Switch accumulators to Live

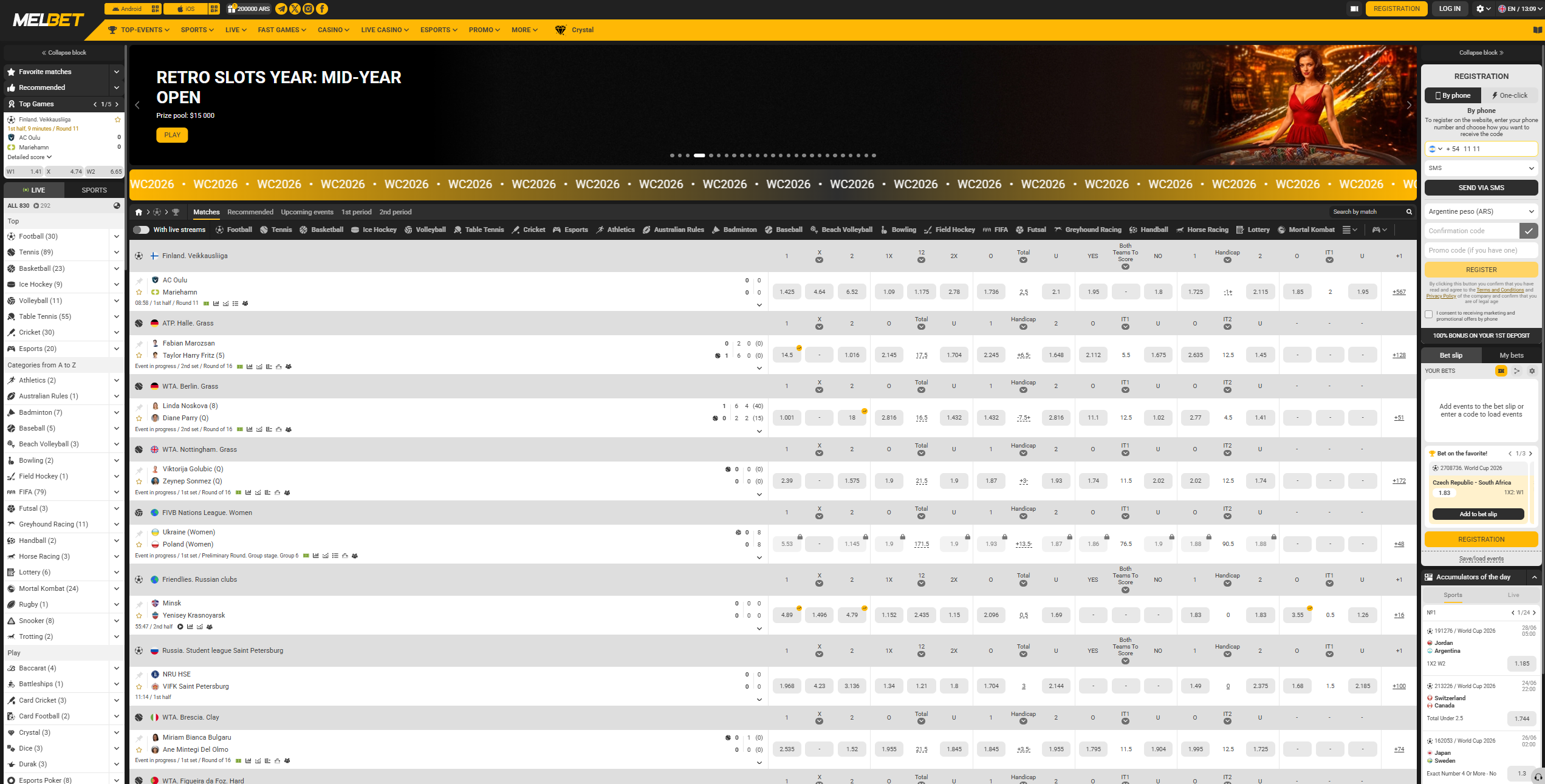(x=1513, y=595)
